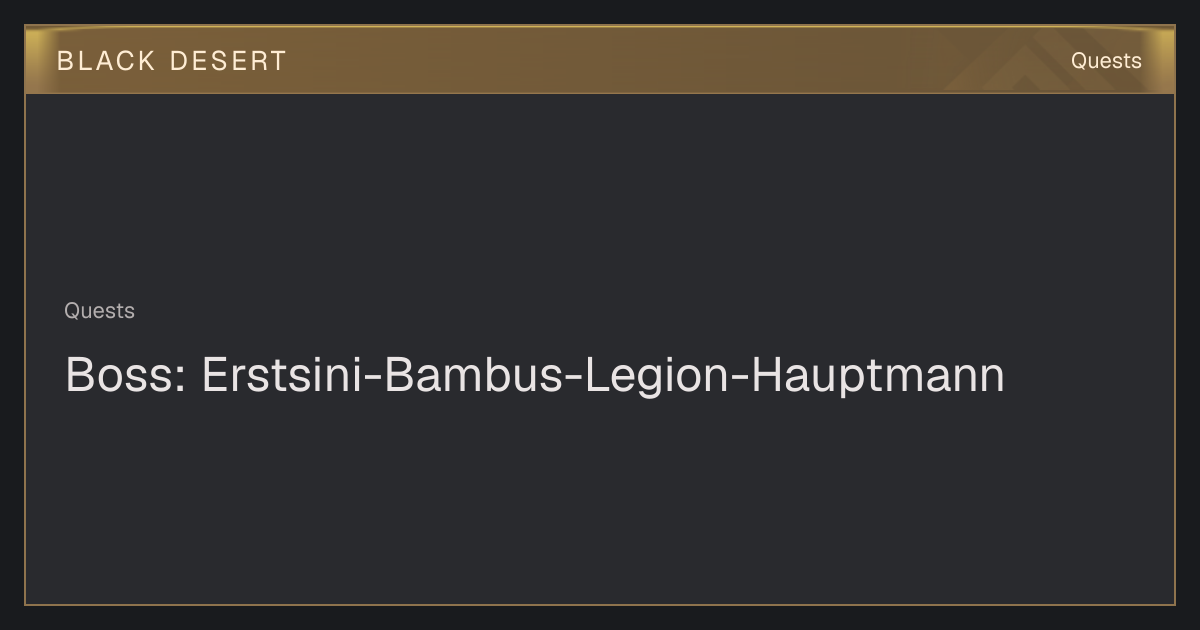The height and width of the screenshot is (630, 1200).
Task: Click the Boss: Erstsini-Bambus-Legion-Hauptmann title
Action: (x=534, y=377)
